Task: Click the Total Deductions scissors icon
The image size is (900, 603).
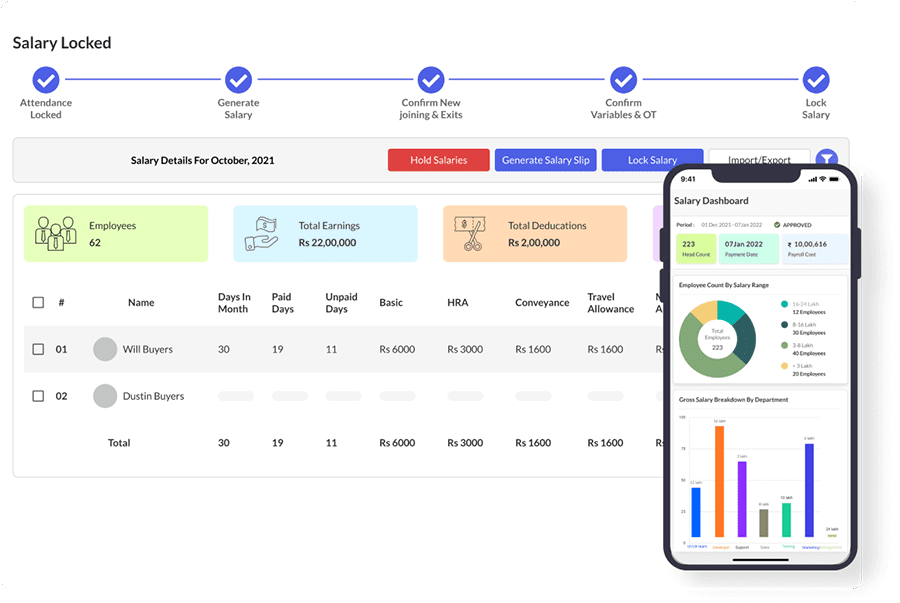Action: tap(470, 234)
